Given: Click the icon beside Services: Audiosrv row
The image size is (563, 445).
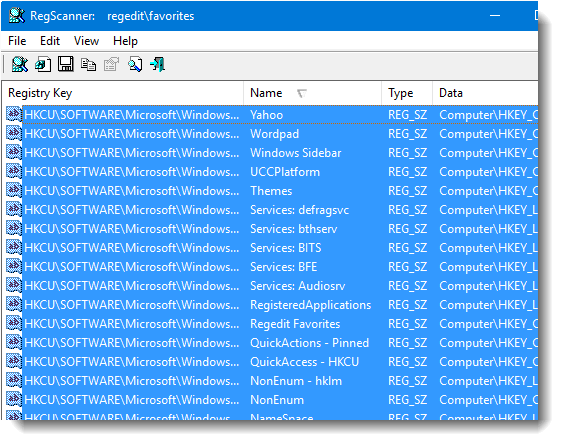Looking at the screenshot, I should [14, 286].
